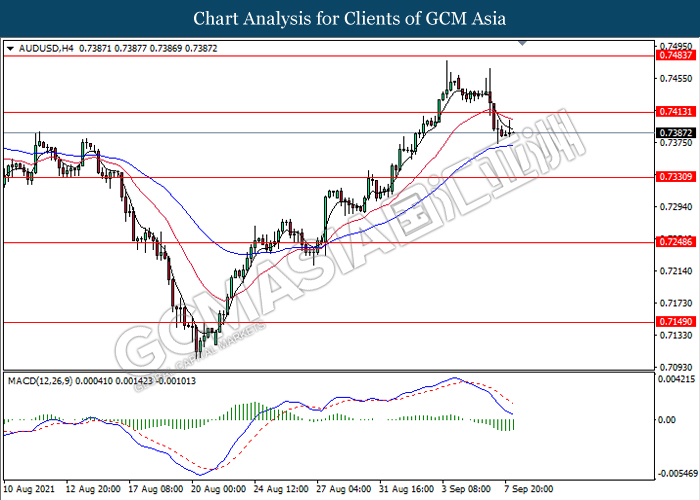The image size is (700, 500).
Task: Click the 10 Aug 2021 date label
Action: (x=29, y=489)
